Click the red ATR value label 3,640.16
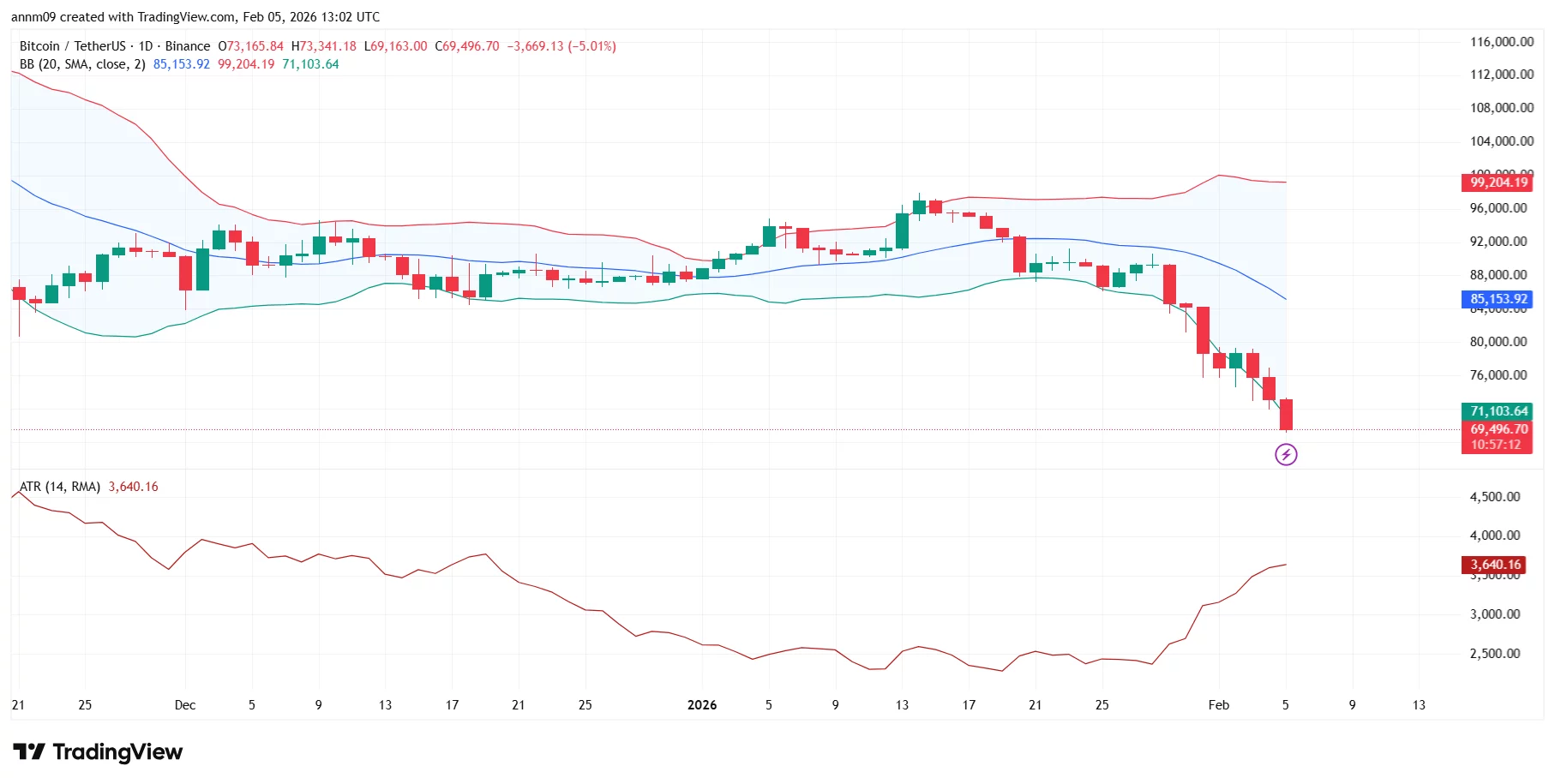1555x784 pixels. point(1492,564)
